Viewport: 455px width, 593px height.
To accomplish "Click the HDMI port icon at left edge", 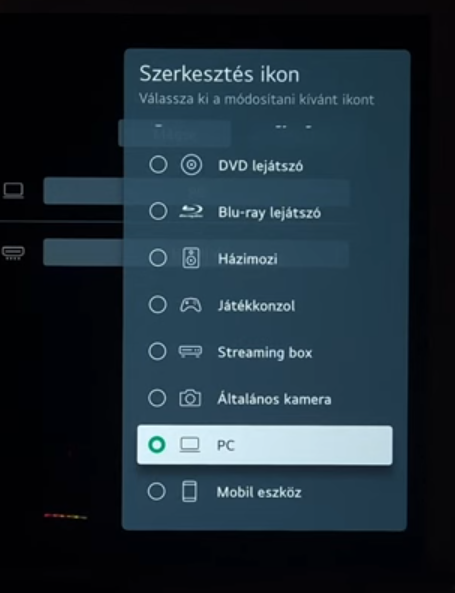I will pos(14,253).
